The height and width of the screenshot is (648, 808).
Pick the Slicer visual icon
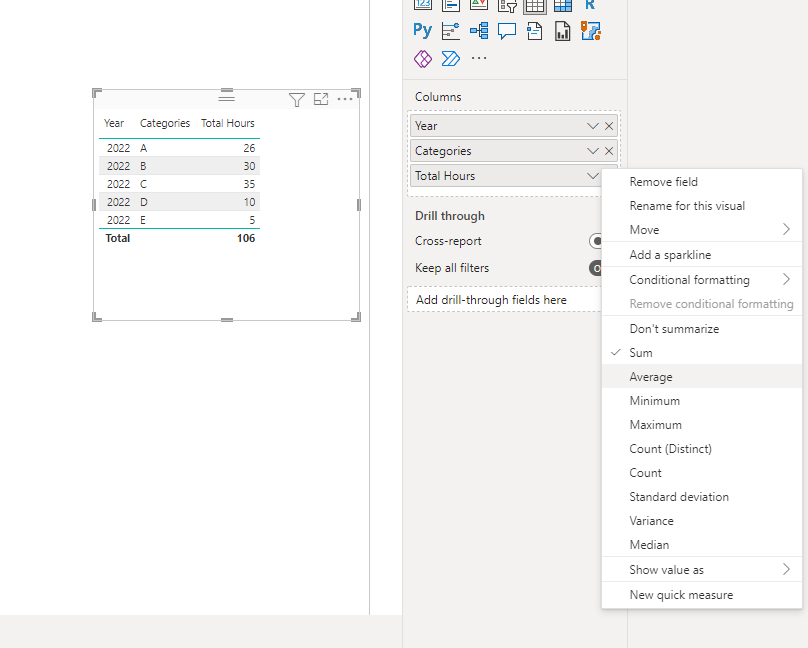coord(507,5)
